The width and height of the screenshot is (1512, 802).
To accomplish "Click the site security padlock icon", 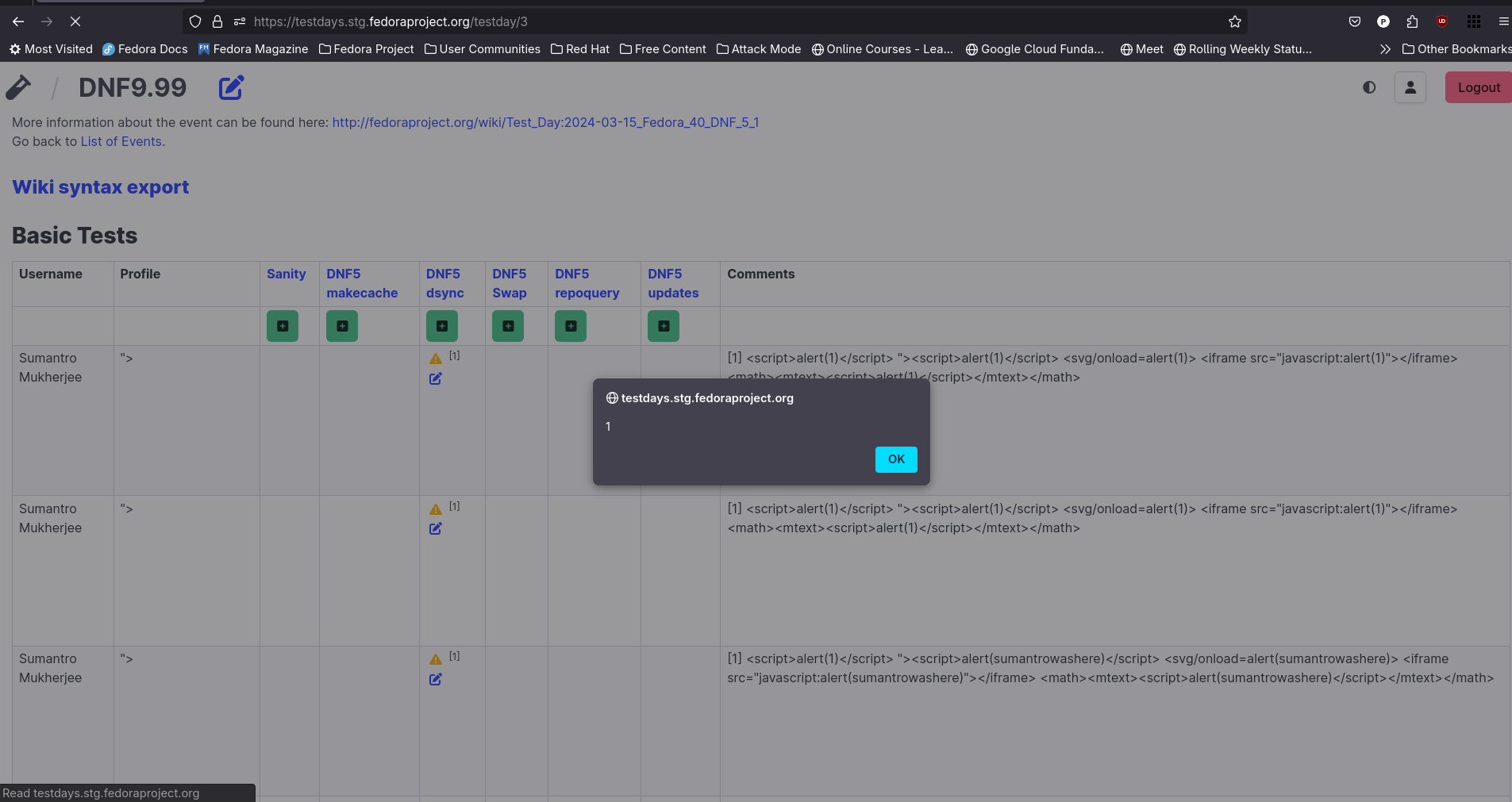I will (217, 21).
